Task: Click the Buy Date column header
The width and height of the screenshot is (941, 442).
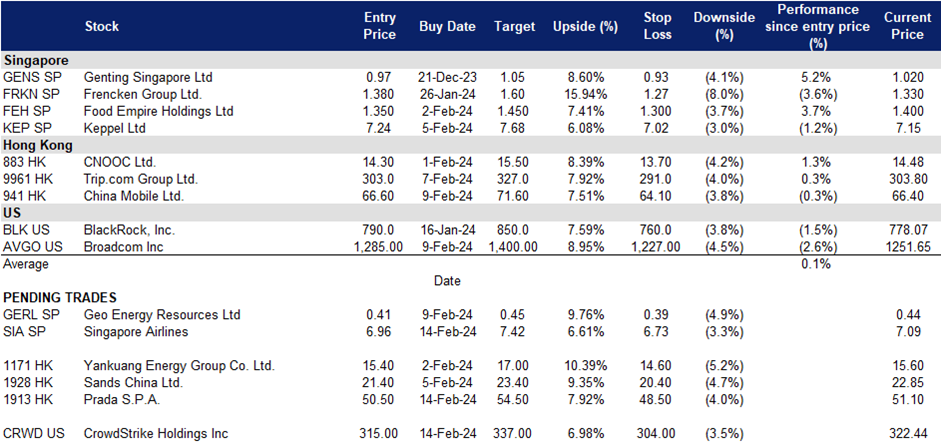Action: click(448, 27)
